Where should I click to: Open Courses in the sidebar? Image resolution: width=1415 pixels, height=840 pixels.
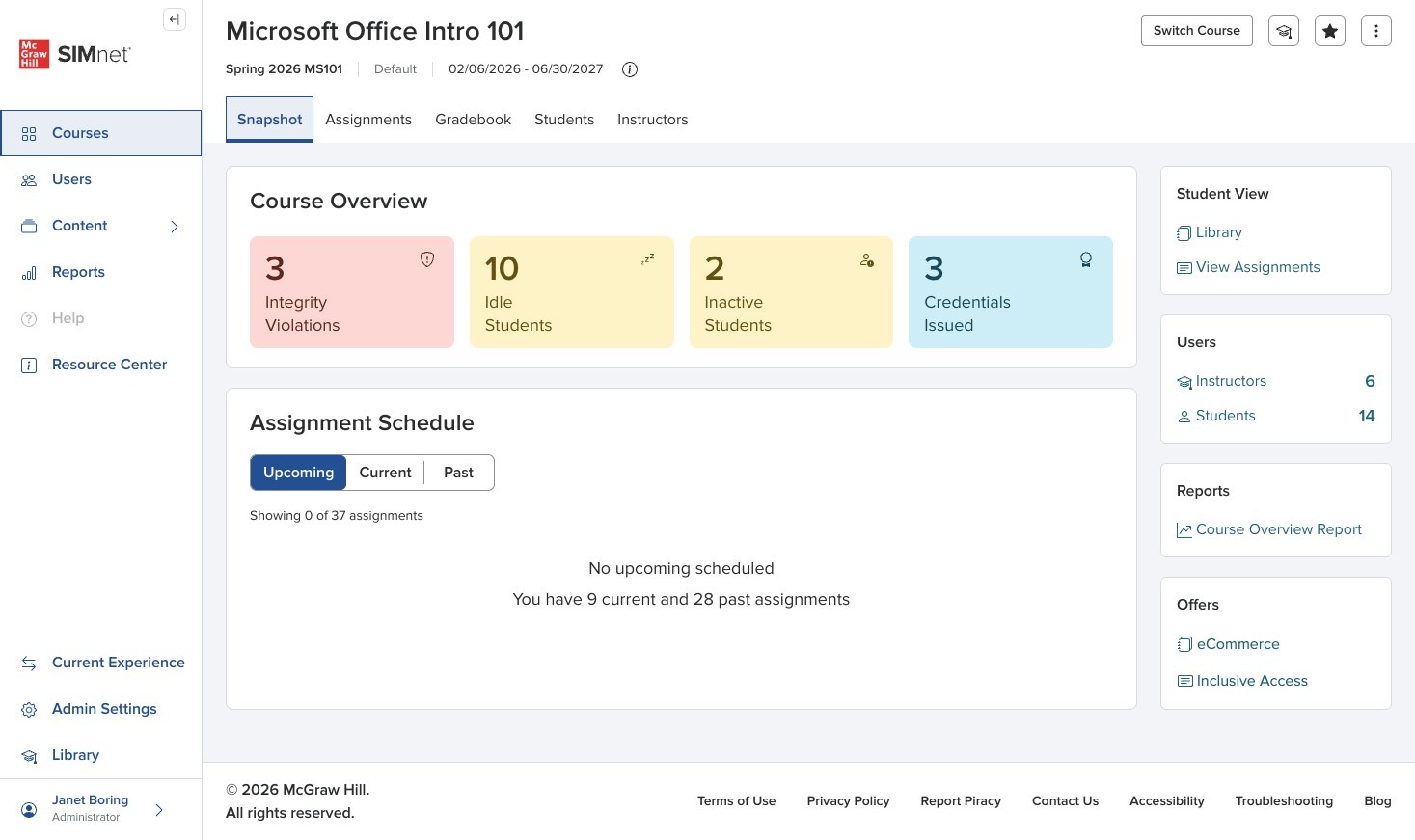(x=101, y=133)
